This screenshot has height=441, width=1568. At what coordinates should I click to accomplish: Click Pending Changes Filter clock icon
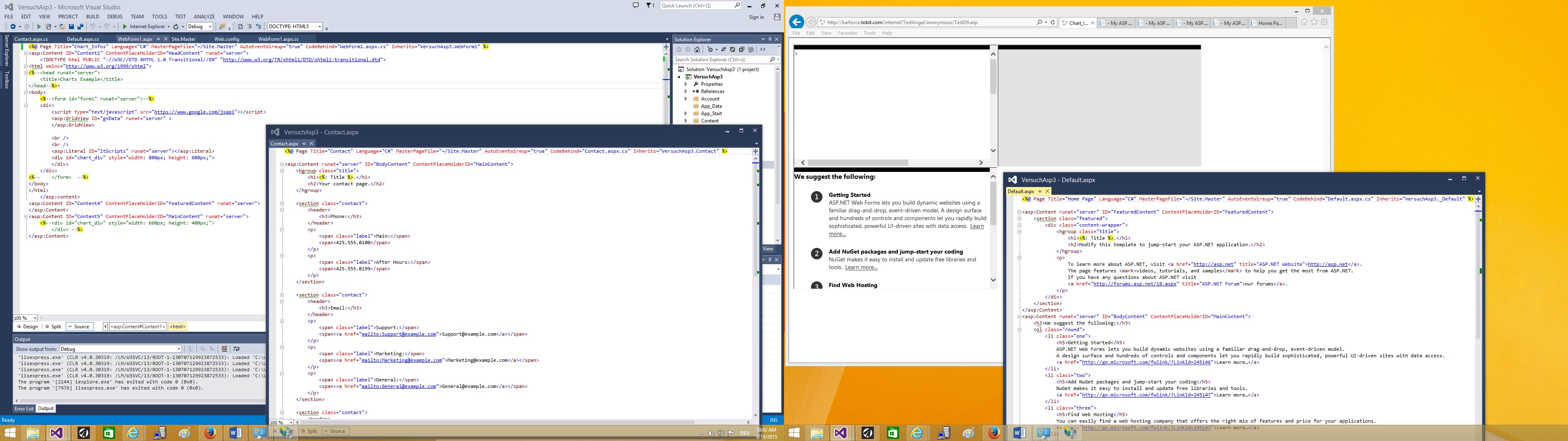[710, 49]
